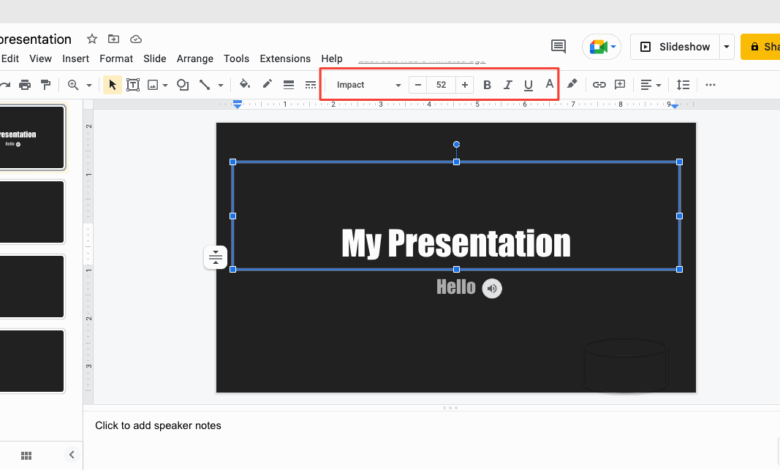This screenshot has width=780, height=470.
Task: Start the Slideshow
Action: click(675, 47)
